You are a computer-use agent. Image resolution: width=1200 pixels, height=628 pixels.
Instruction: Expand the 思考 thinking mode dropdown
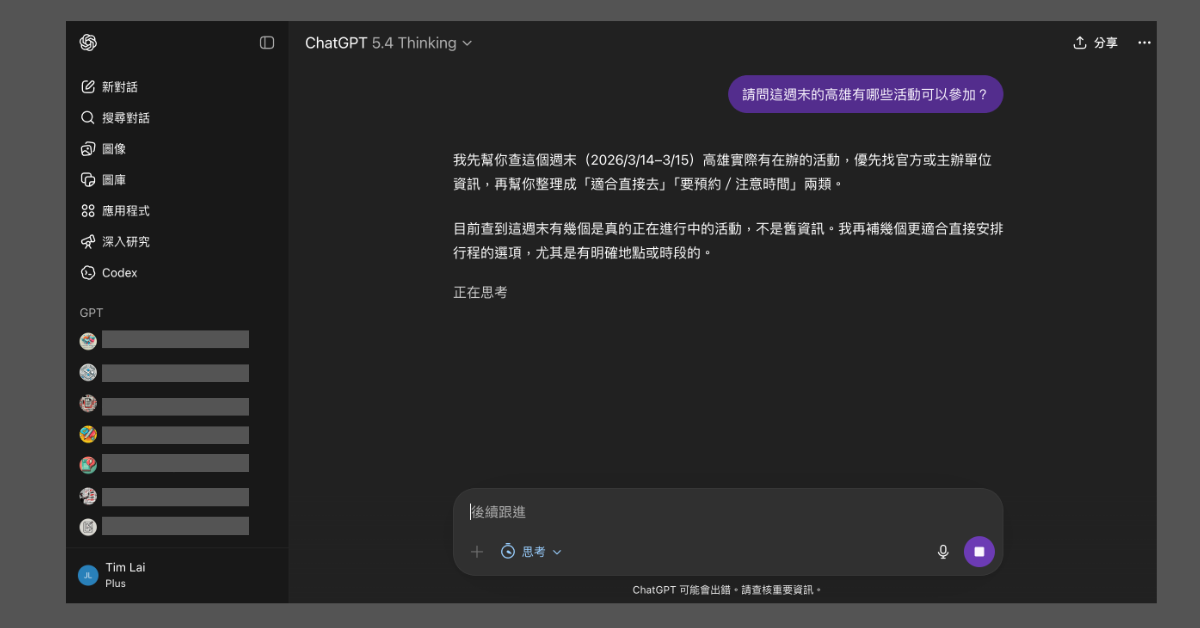(x=531, y=552)
